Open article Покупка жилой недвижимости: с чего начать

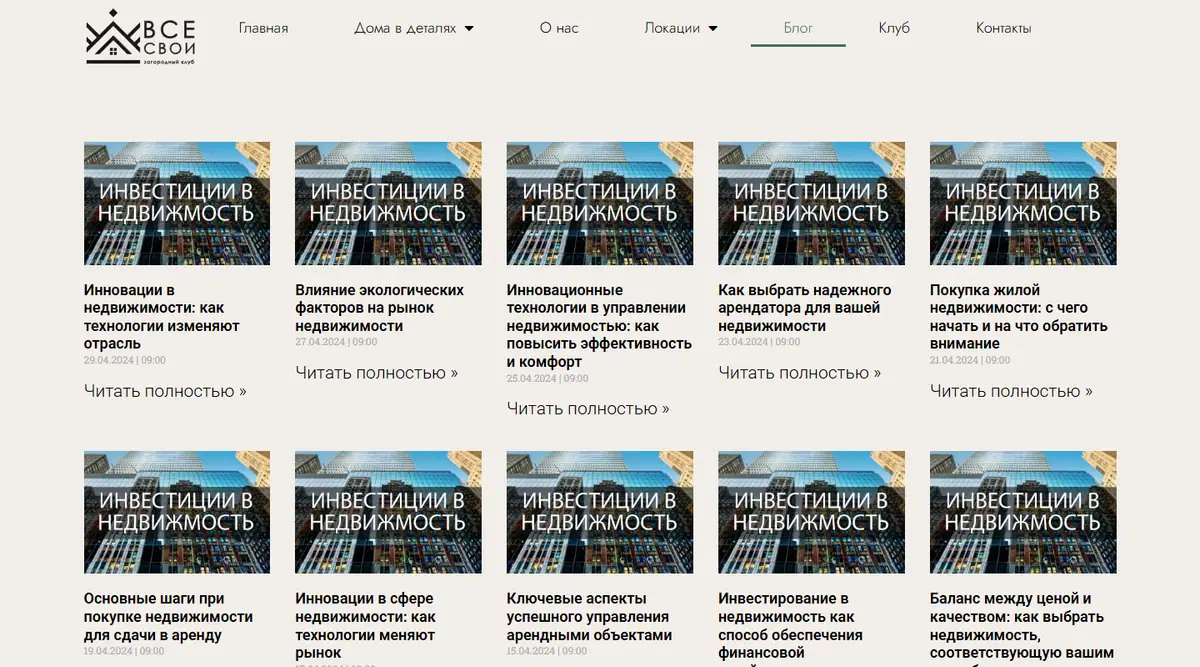(x=1019, y=317)
